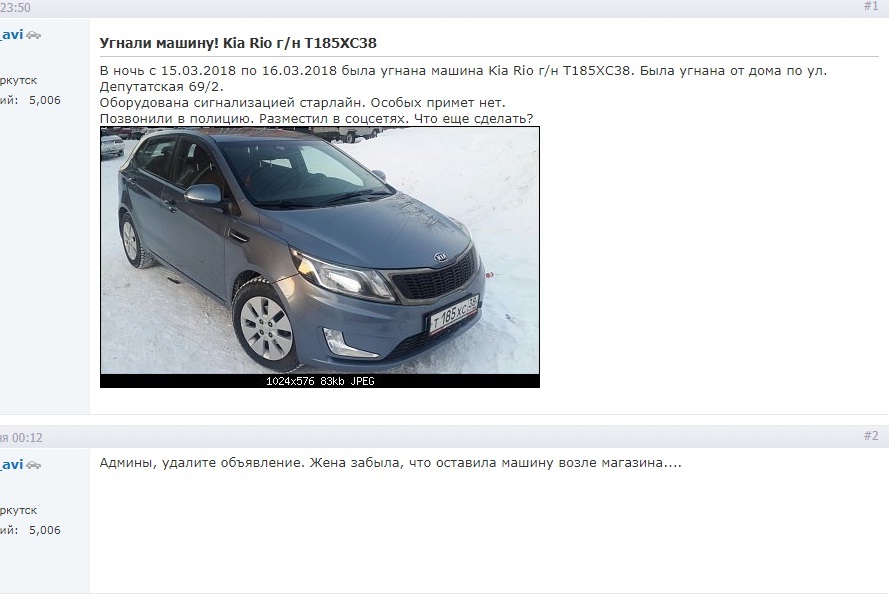Open the #1 post permalink
This screenshot has height=601, width=889.
point(870,6)
